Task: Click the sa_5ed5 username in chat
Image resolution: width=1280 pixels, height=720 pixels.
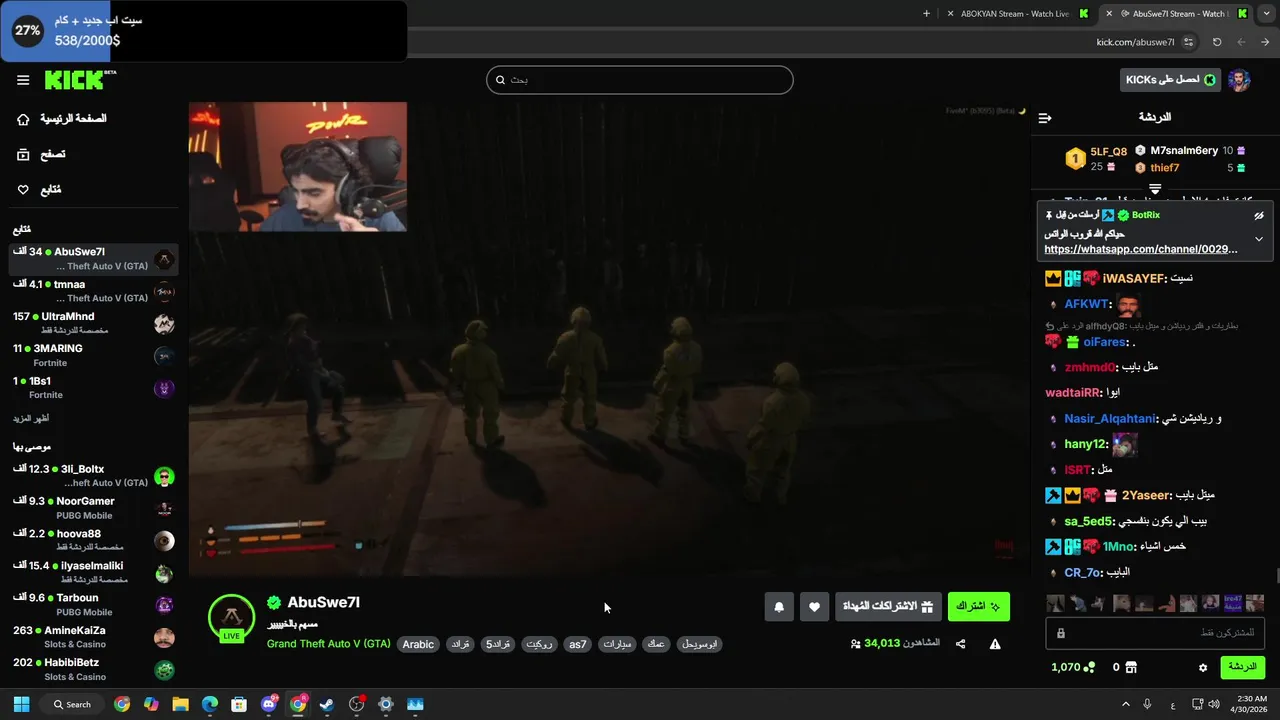Action: point(1088,521)
